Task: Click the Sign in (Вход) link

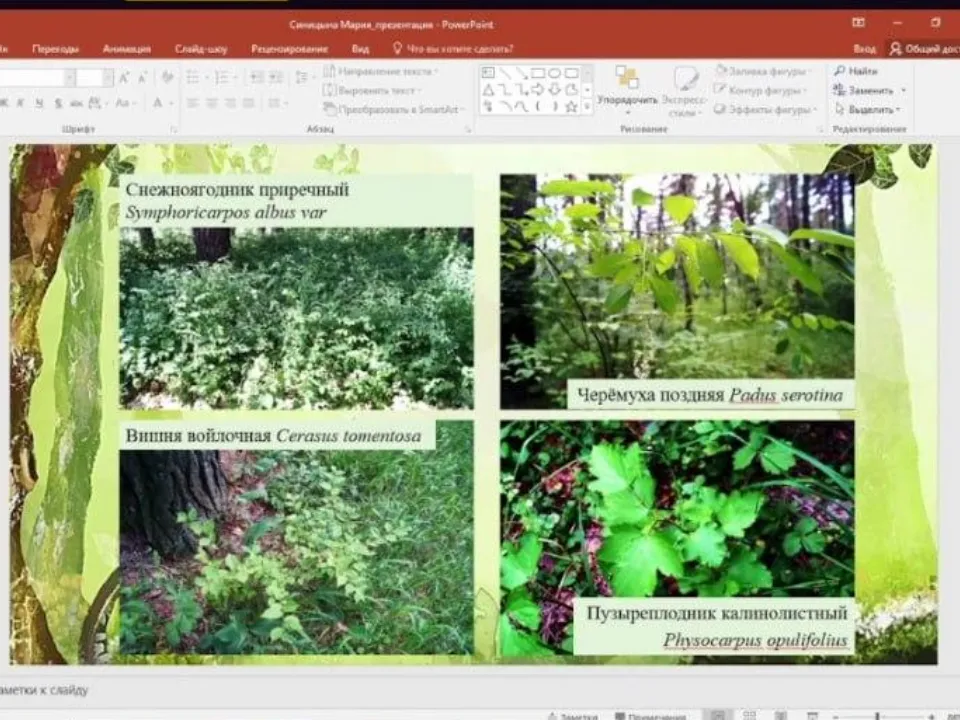Action: click(864, 48)
